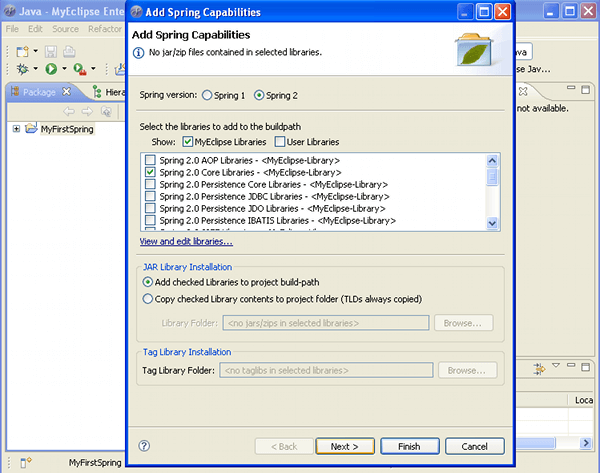
Task: Click the Run External Tools icon
Action: (80, 69)
